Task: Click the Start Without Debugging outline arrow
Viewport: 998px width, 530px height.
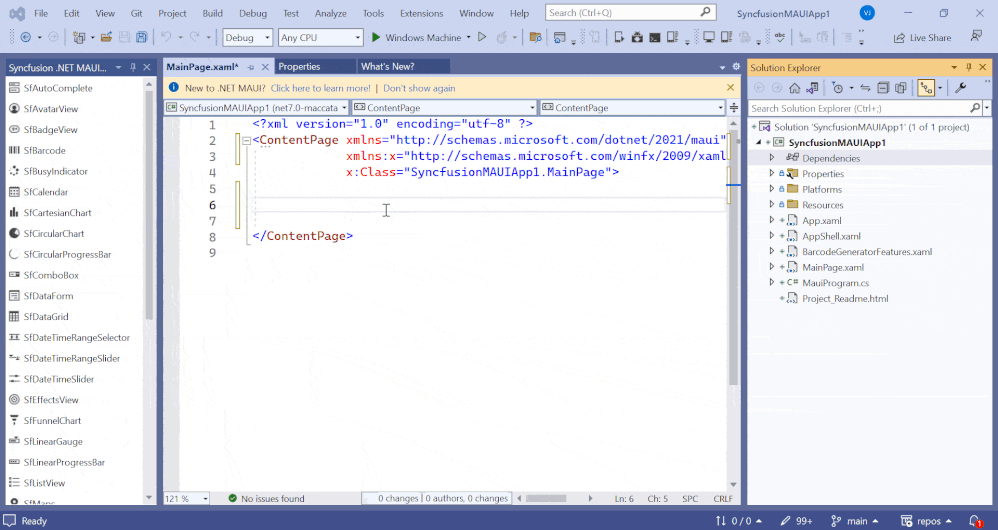Action: (482, 38)
